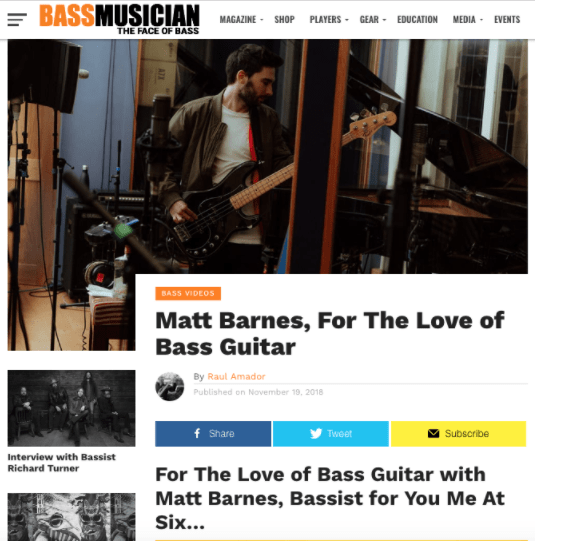Expand the Magazine dropdown menu
Viewport: 561px width, 542px height.
click(x=242, y=19)
